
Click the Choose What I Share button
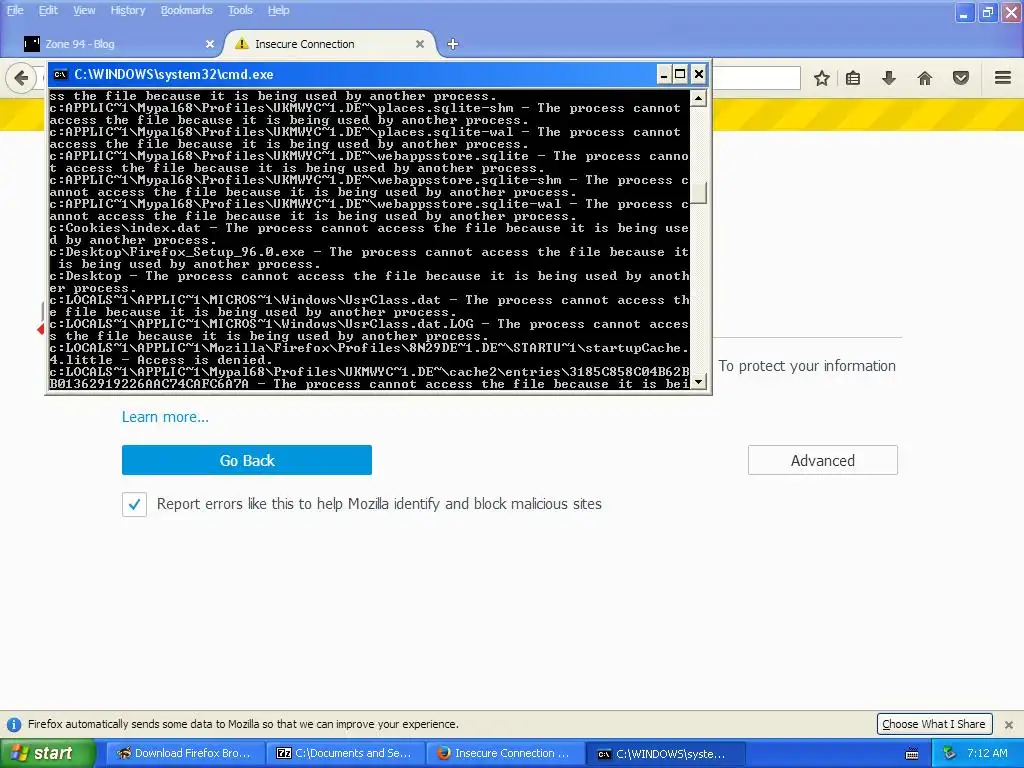pos(934,724)
